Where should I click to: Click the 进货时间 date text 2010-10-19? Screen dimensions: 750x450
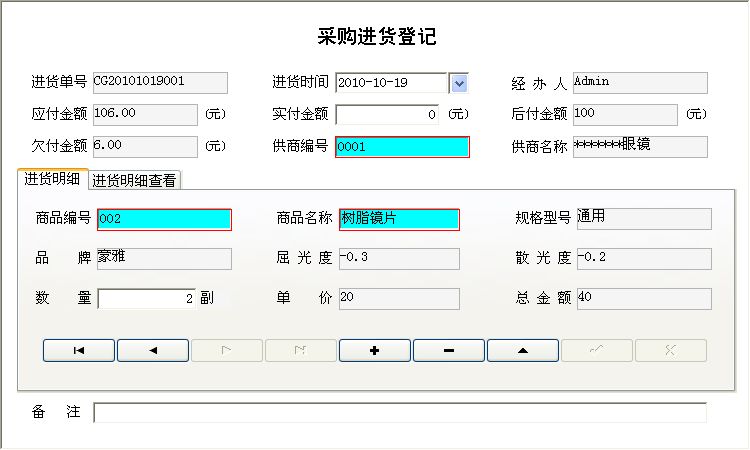click(x=391, y=83)
